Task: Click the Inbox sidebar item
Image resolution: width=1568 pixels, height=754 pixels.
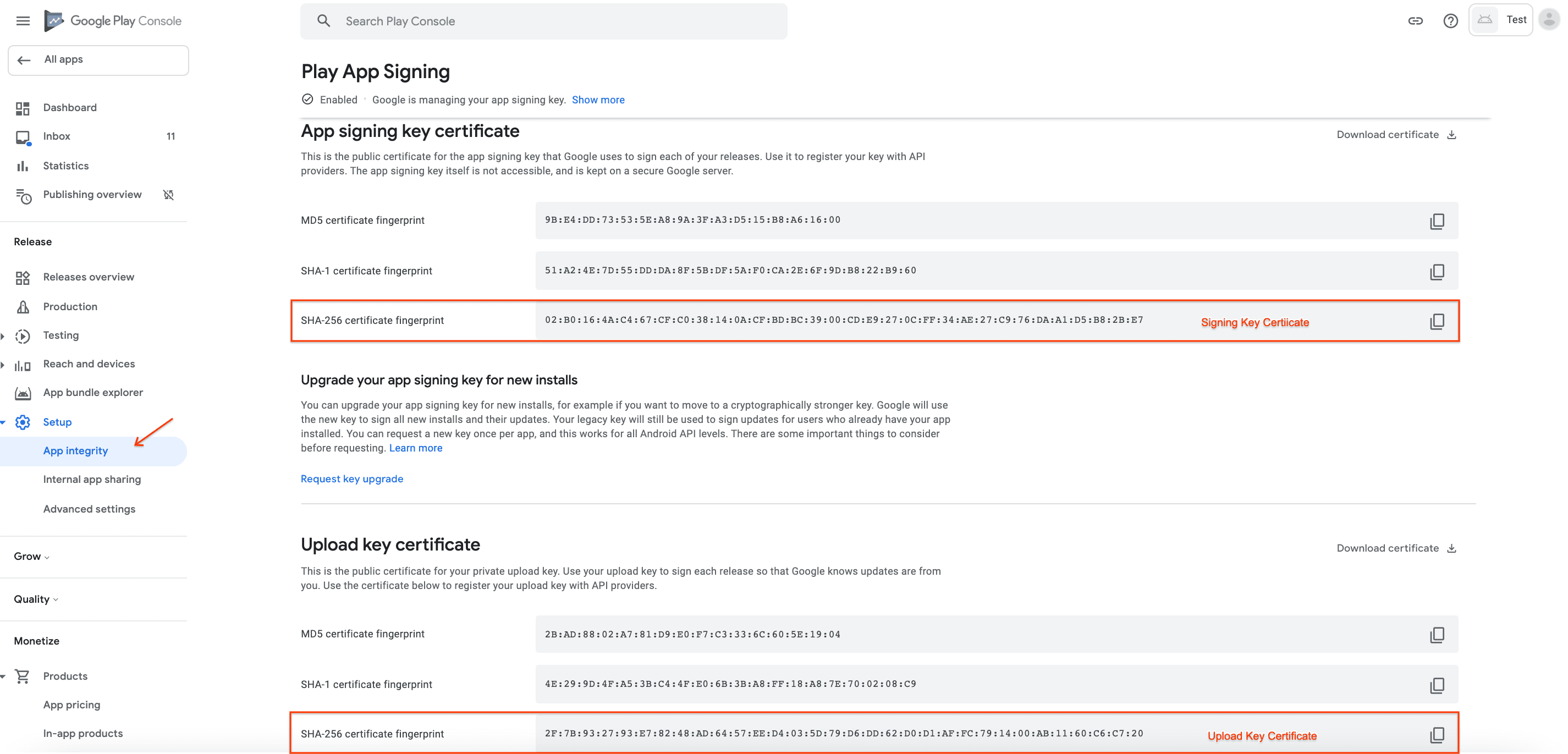Action: (x=56, y=136)
